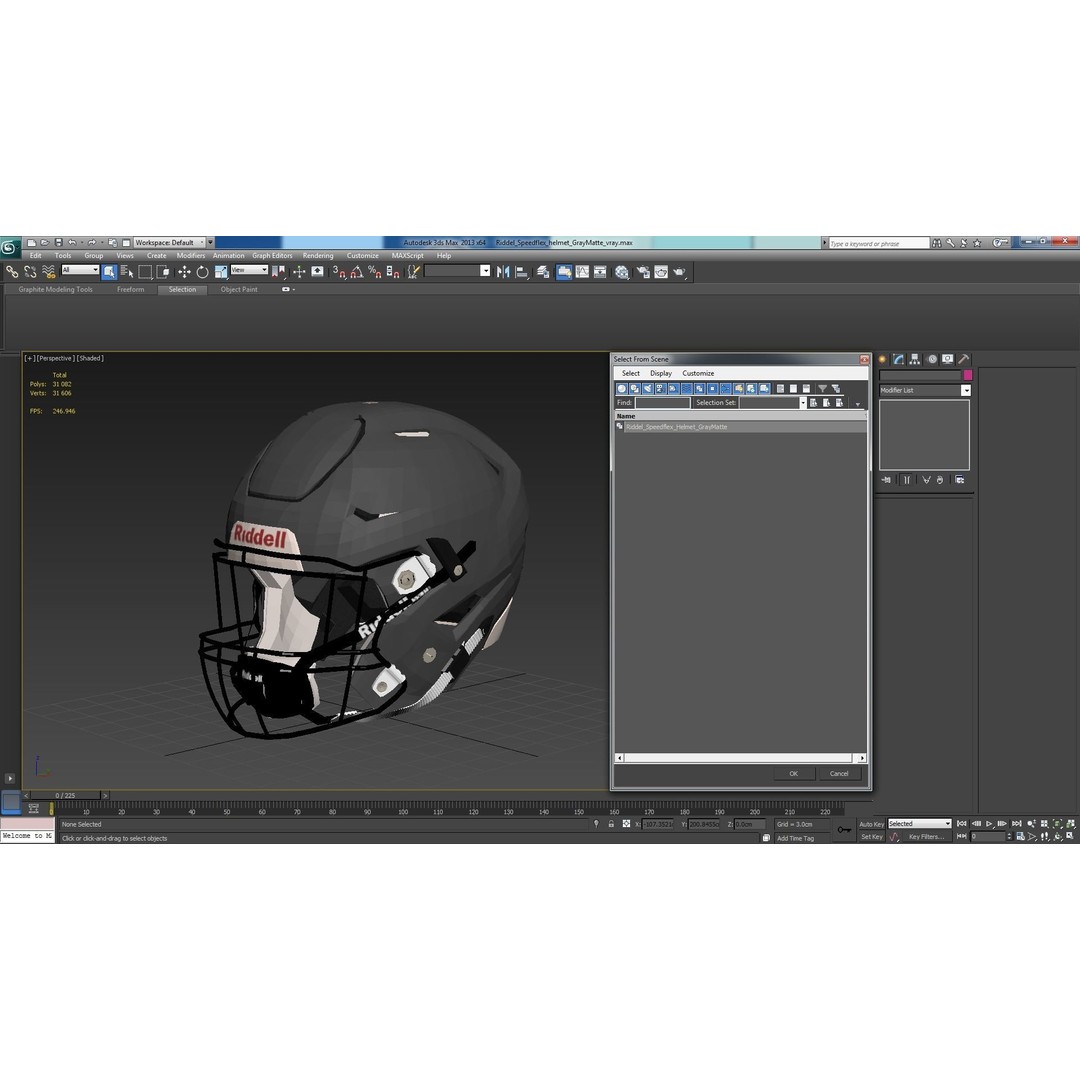
Task: Toggle Auto Key animation mode
Action: click(871, 824)
